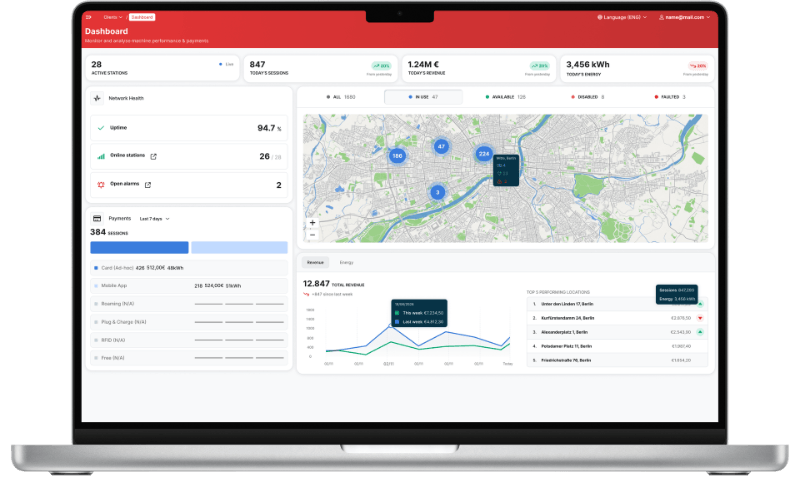Filter map by Available stations
800x480 pixels.
click(x=506, y=97)
